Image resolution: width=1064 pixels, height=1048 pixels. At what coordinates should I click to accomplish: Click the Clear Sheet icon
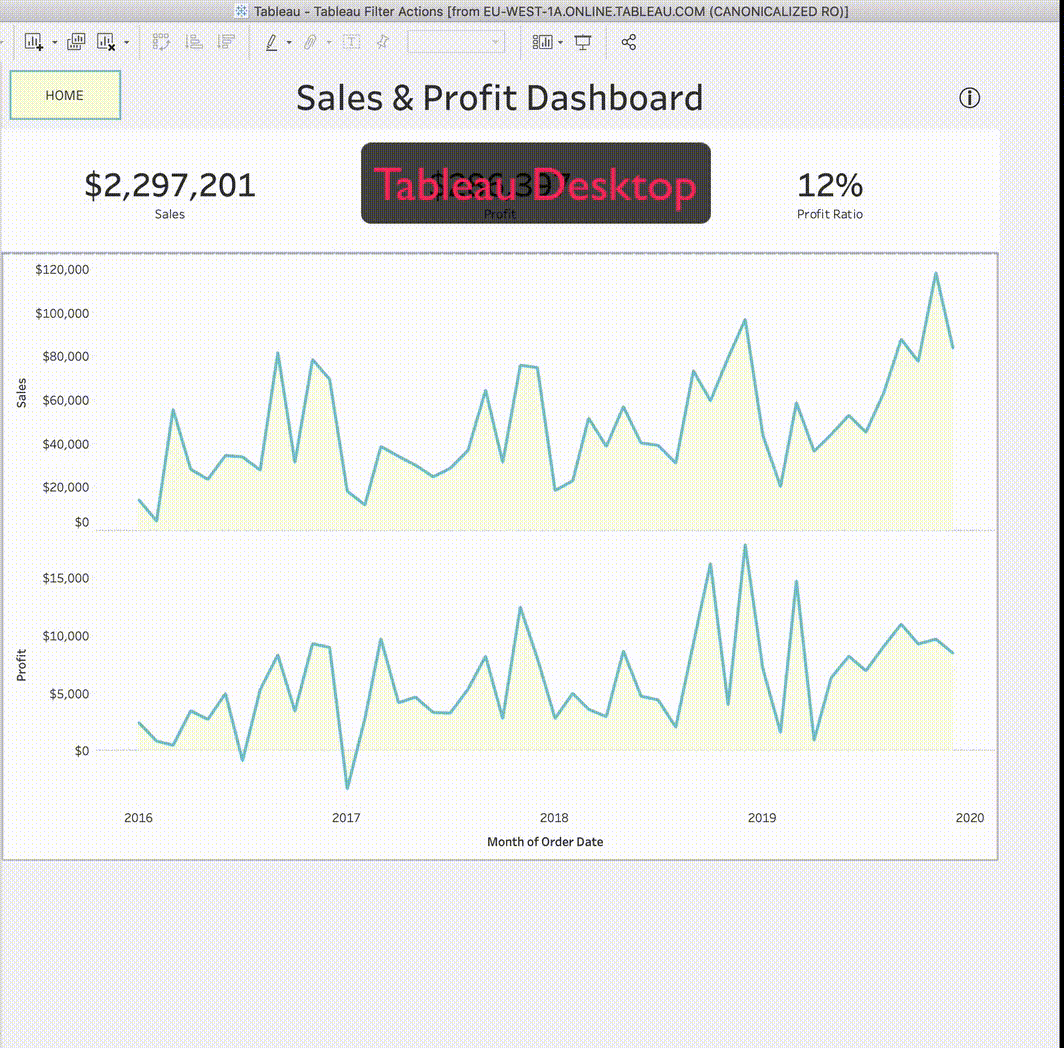106,42
